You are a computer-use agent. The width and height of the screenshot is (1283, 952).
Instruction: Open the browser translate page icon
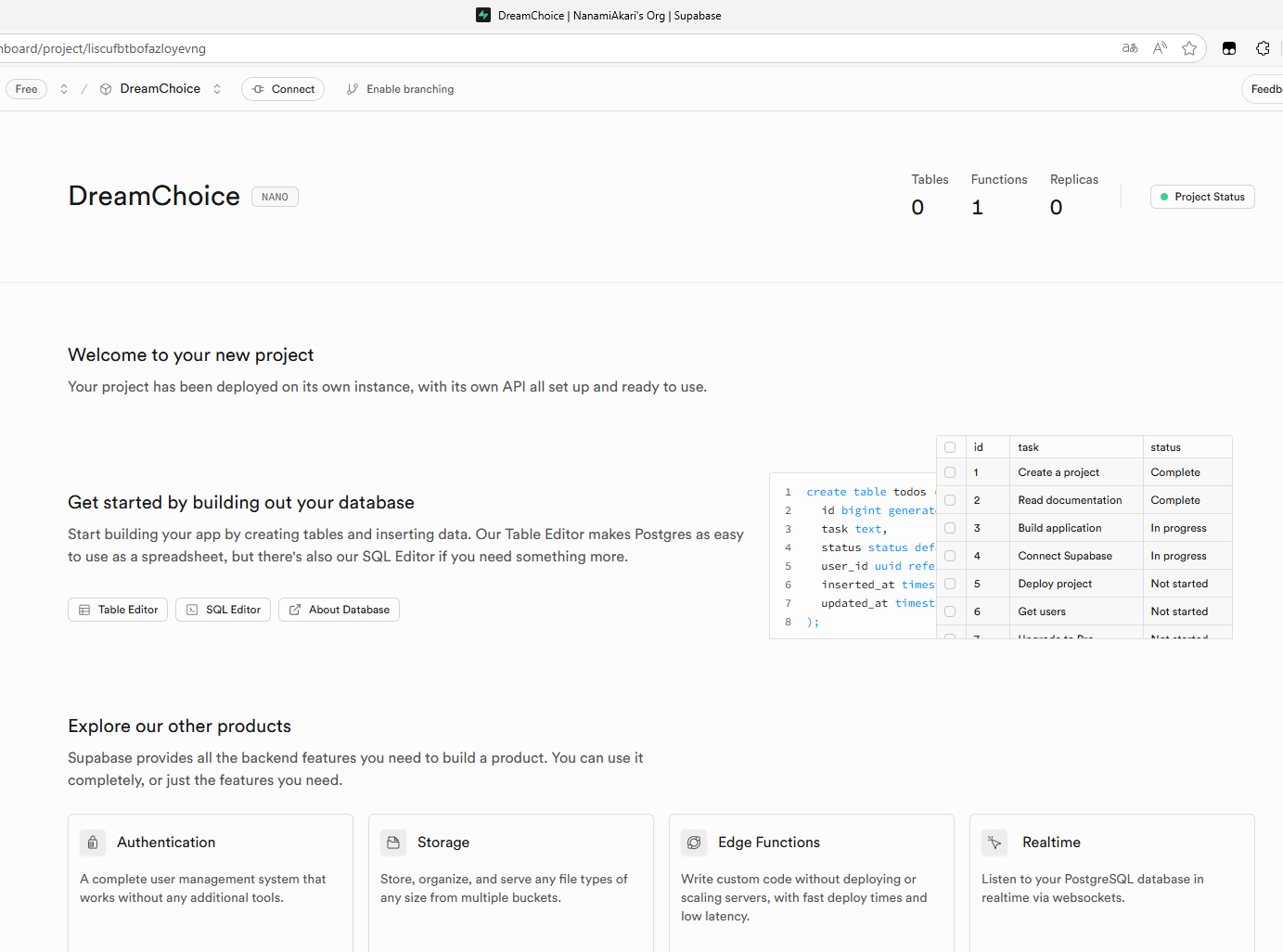pos(1130,48)
